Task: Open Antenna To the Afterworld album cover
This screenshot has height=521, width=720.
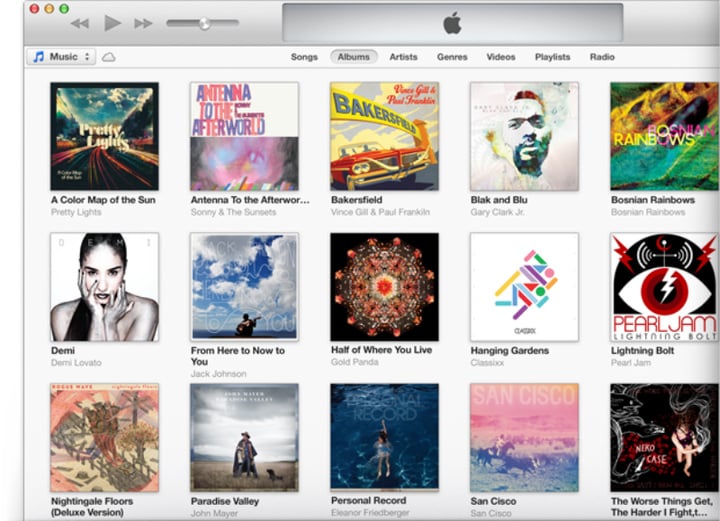Action: [244, 136]
